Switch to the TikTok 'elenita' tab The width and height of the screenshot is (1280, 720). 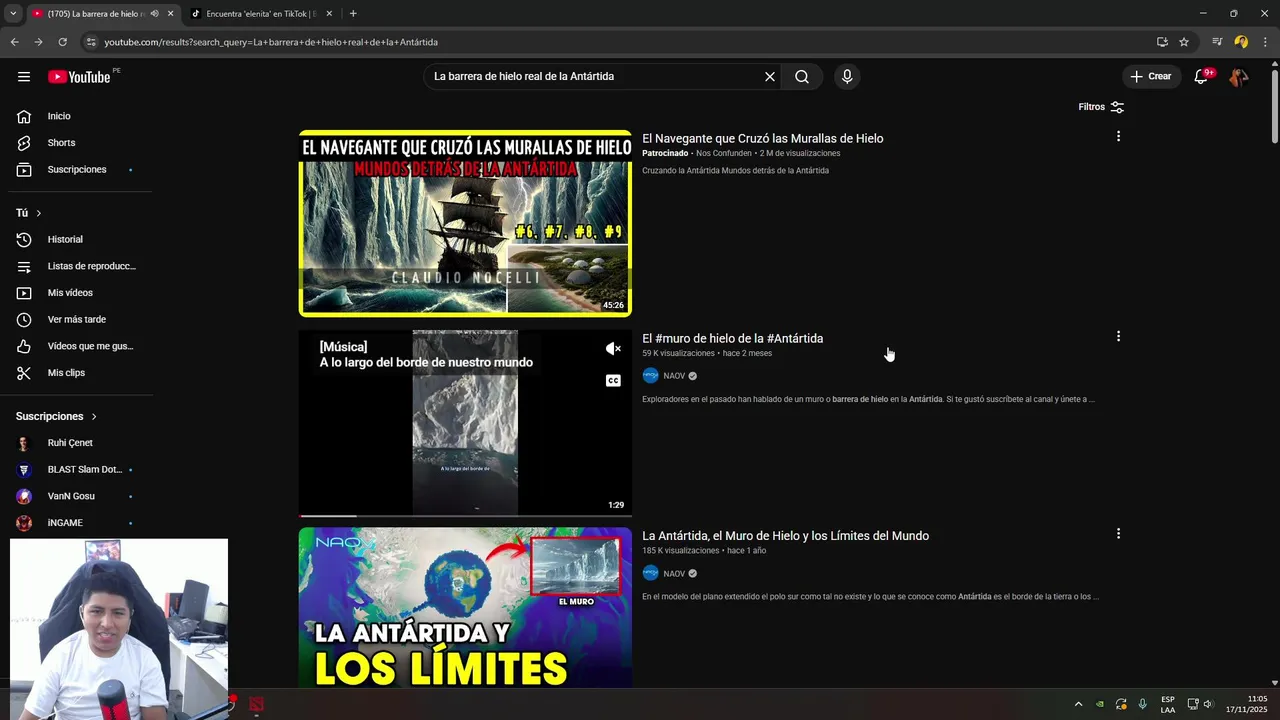point(262,14)
